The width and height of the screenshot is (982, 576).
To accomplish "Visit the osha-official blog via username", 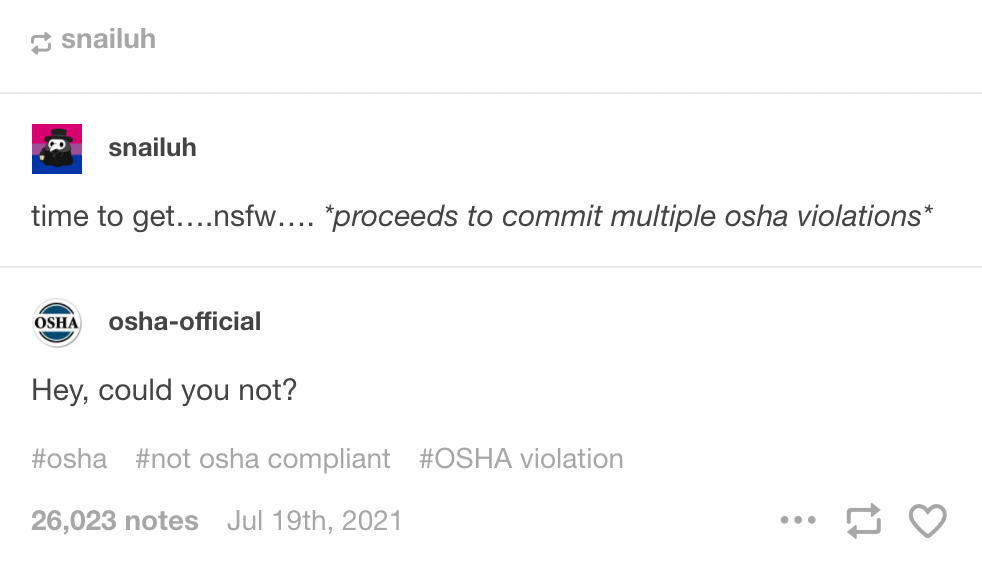I will click(x=185, y=322).
